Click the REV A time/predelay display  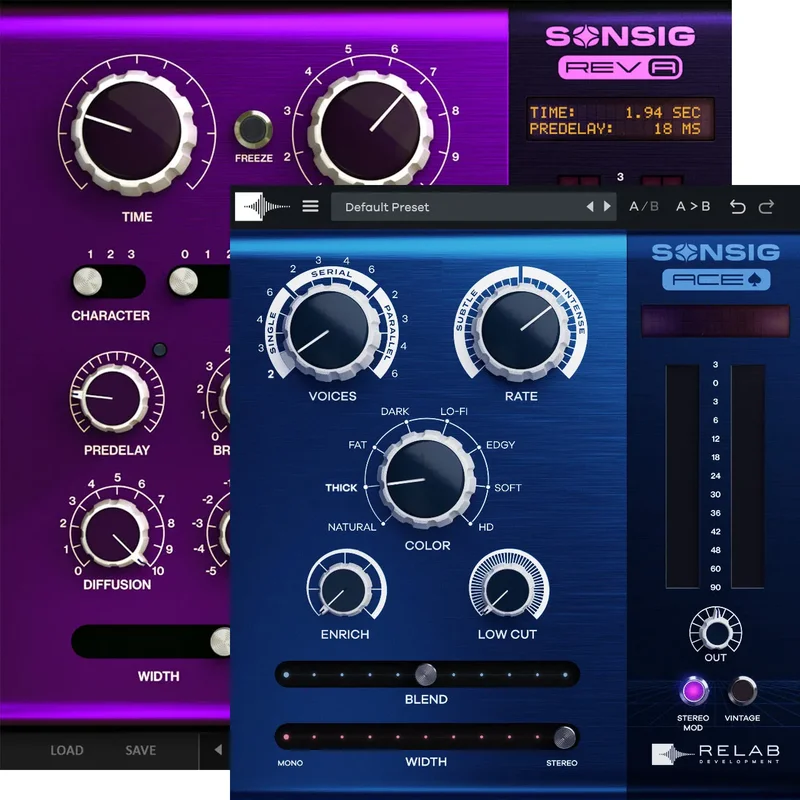620,120
